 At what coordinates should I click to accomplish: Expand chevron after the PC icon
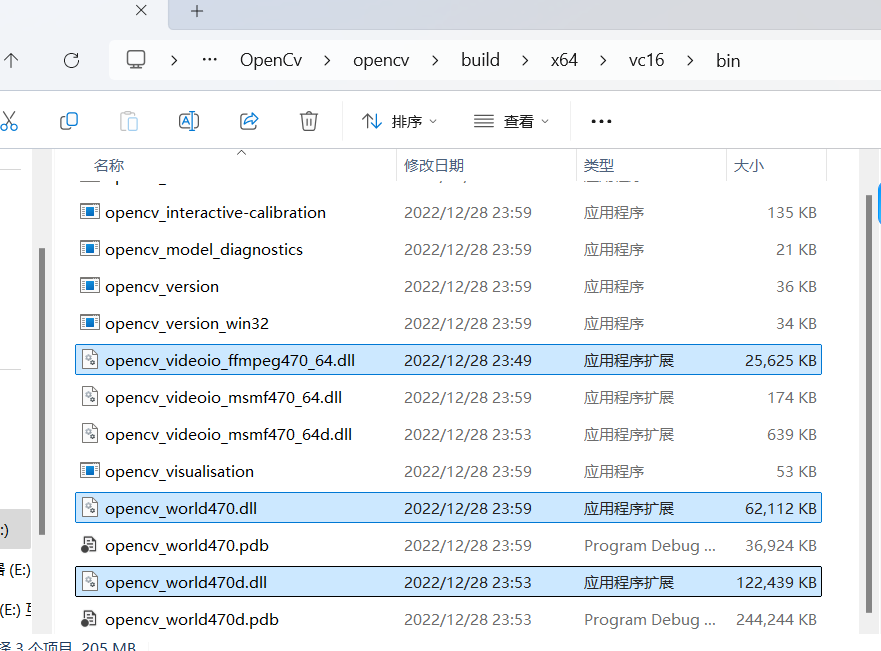[x=174, y=60]
